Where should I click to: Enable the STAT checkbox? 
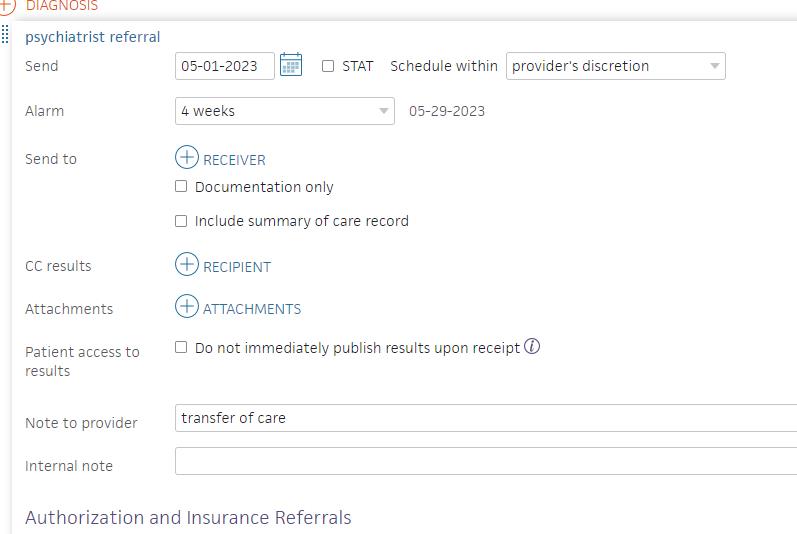(328, 66)
